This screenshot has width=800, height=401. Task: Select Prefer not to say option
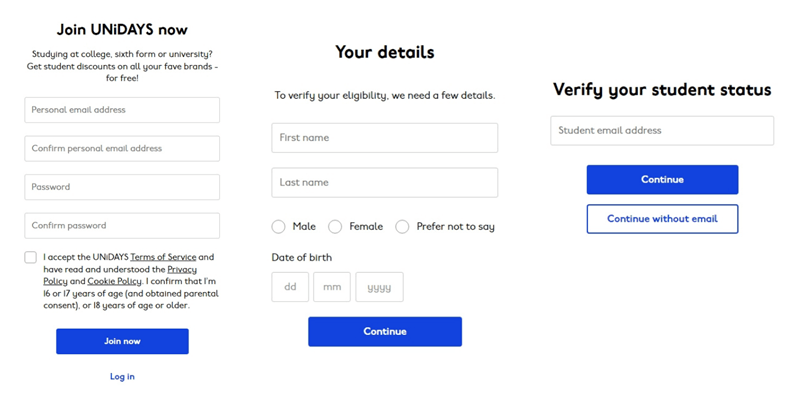tap(402, 227)
